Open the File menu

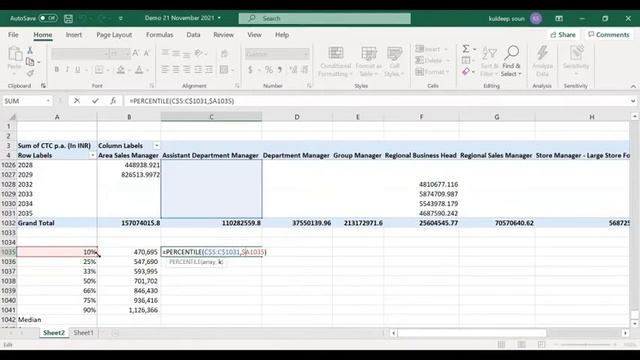tap(13, 35)
